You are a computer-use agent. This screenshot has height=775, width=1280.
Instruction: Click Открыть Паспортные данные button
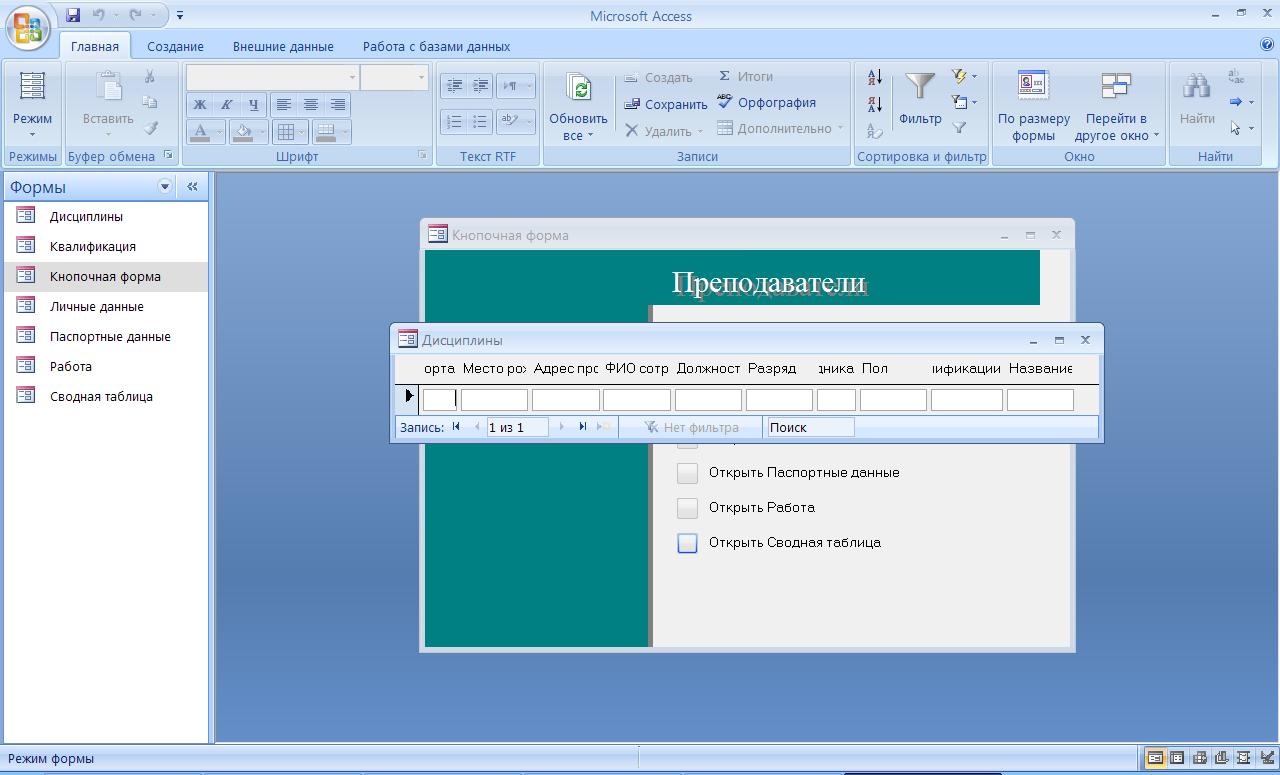[687, 473]
